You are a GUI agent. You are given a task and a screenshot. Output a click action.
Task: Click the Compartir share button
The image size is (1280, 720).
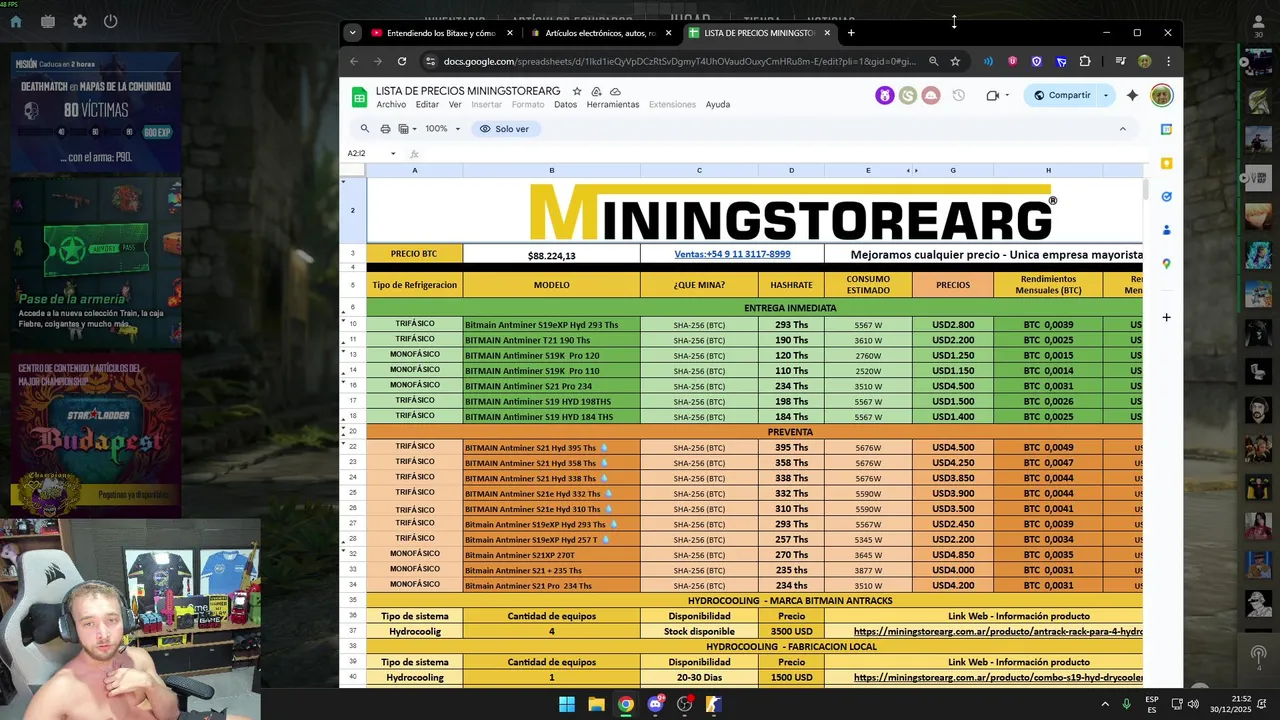click(x=1061, y=96)
